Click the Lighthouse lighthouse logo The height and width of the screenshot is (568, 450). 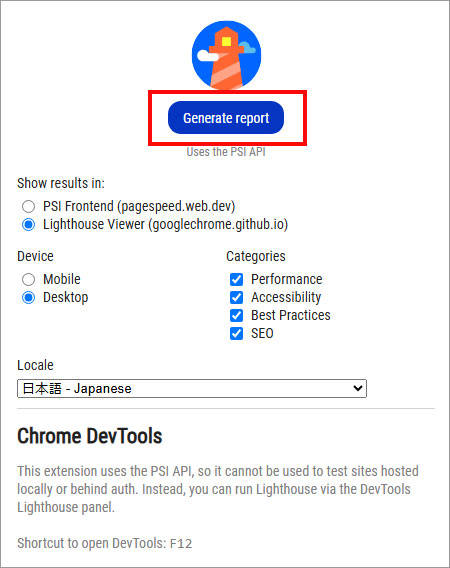tap(226, 55)
